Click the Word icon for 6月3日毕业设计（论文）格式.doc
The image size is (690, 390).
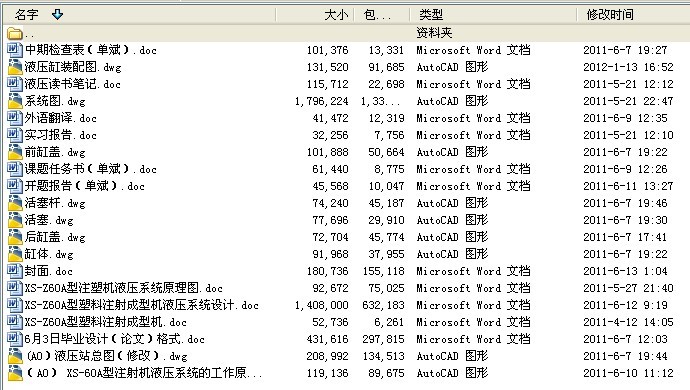point(15,339)
